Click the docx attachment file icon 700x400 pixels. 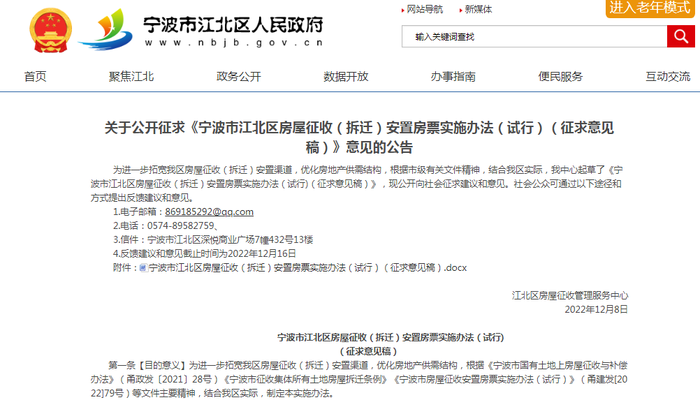point(143,268)
